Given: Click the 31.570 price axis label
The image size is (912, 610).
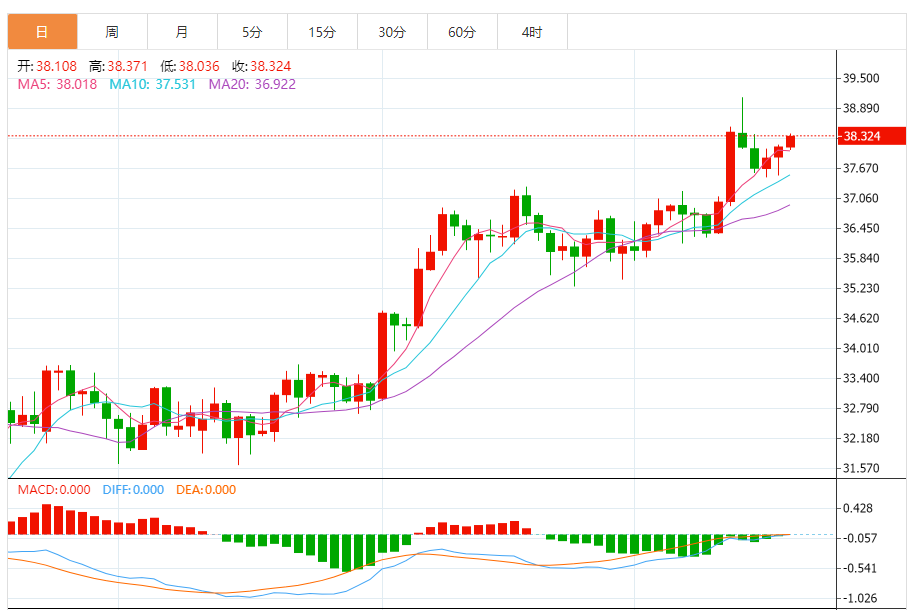Looking at the screenshot, I should pos(861,468).
